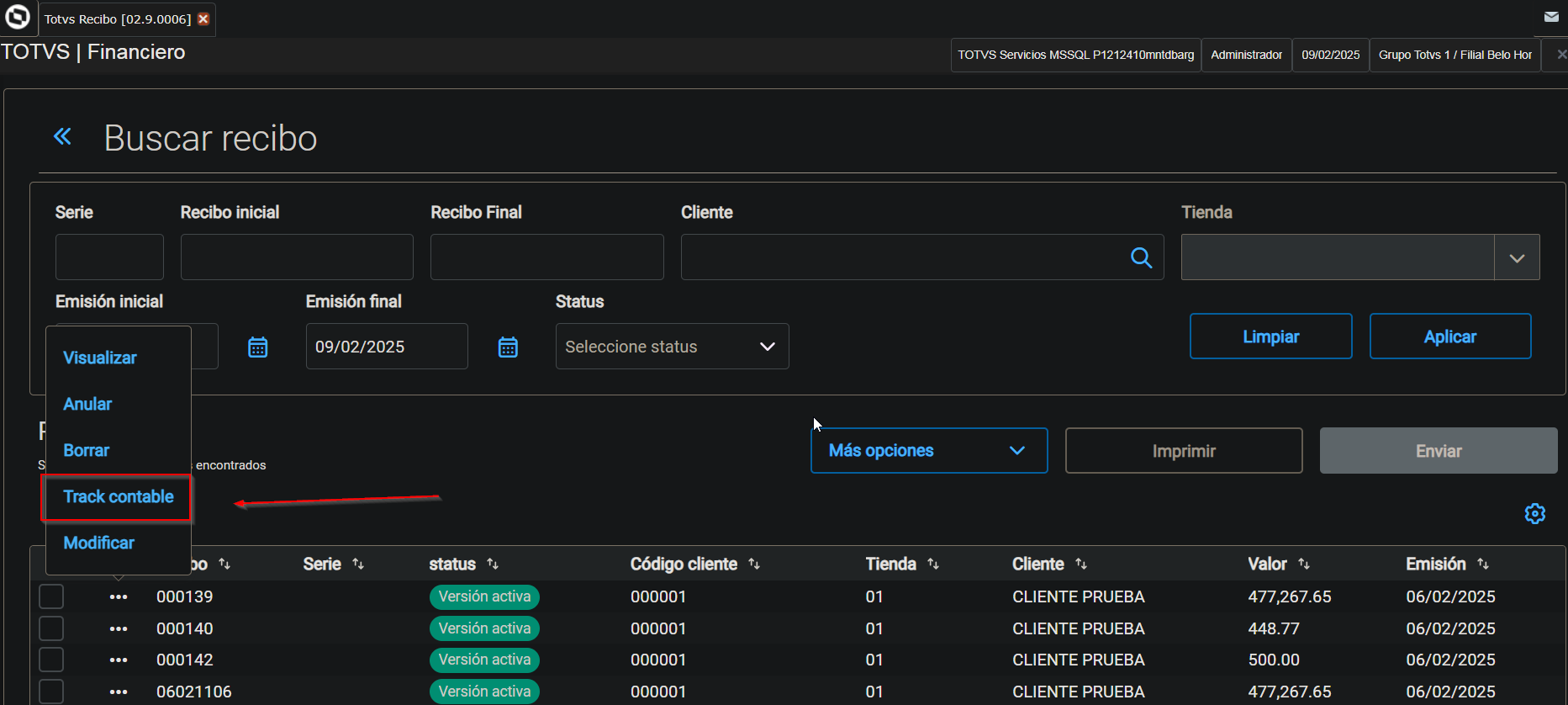Tick the checkbox for receipt 06021106
The image size is (1568, 705).
pyautogui.click(x=51, y=692)
